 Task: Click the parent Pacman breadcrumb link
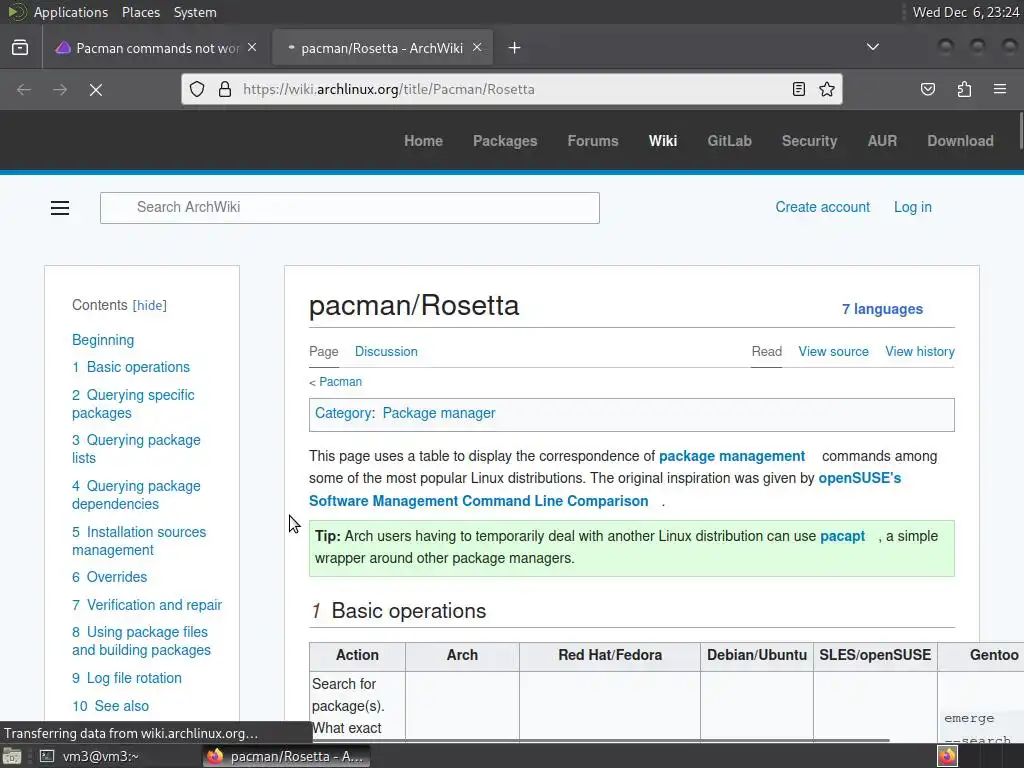pyautogui.click(x=340, y=382)
